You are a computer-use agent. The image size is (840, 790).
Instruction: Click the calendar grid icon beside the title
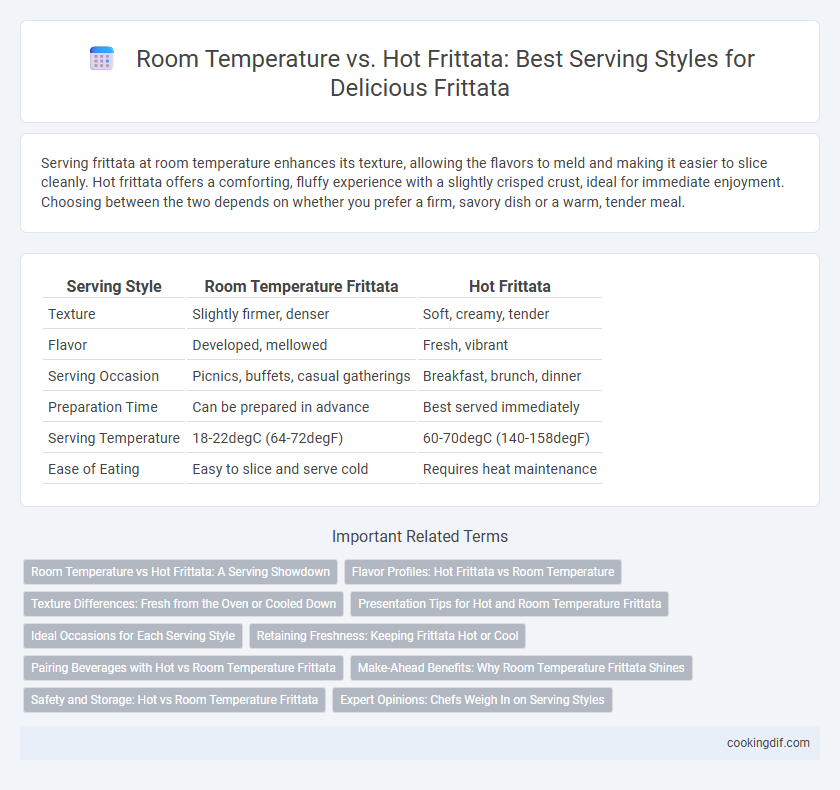[101, 58]
